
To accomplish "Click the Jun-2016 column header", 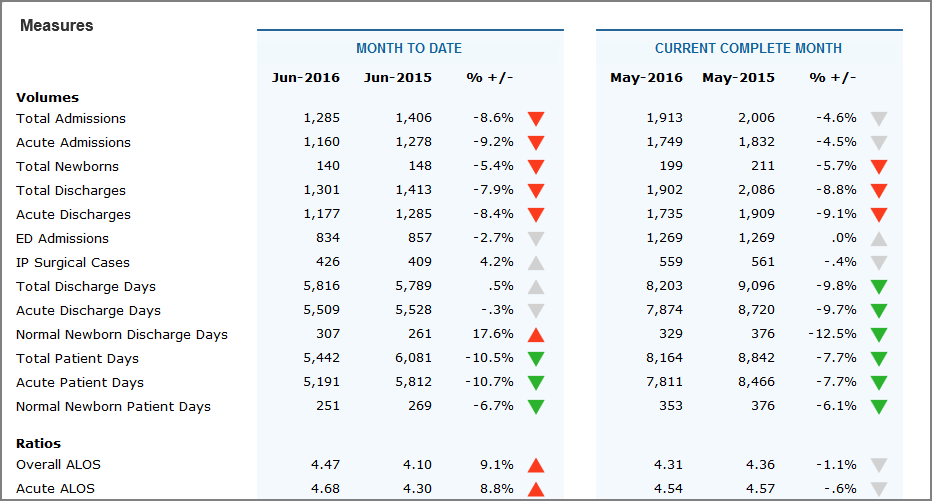I will pos(306,78).
